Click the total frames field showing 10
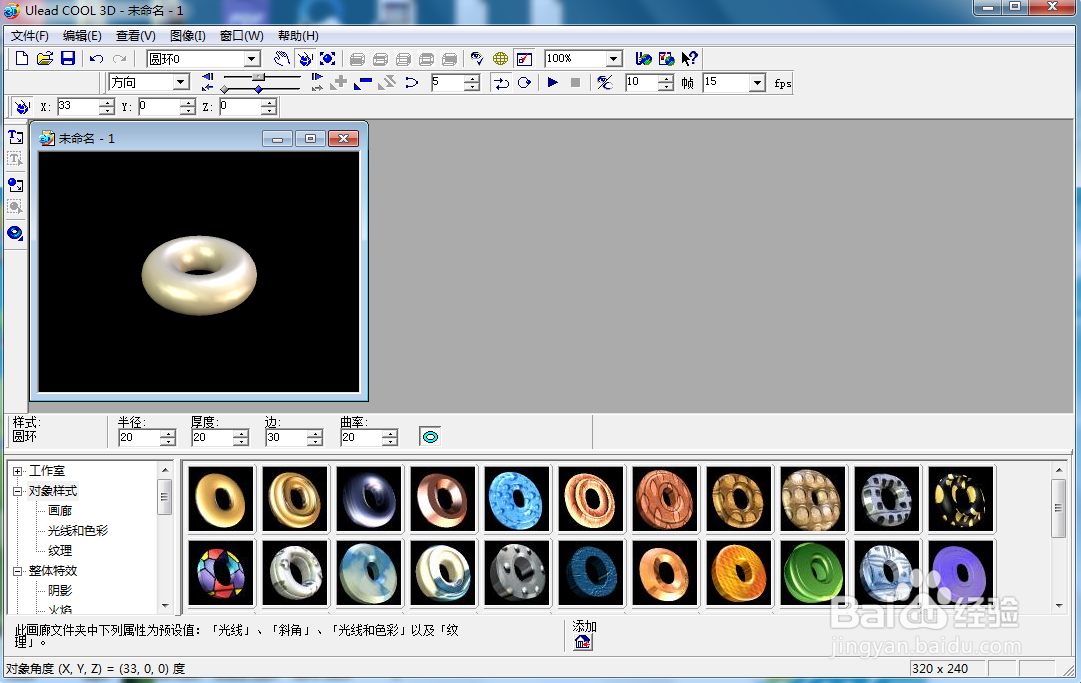Image resolution: width=1081 pixels, height=683 pixels. pos(642,83)
